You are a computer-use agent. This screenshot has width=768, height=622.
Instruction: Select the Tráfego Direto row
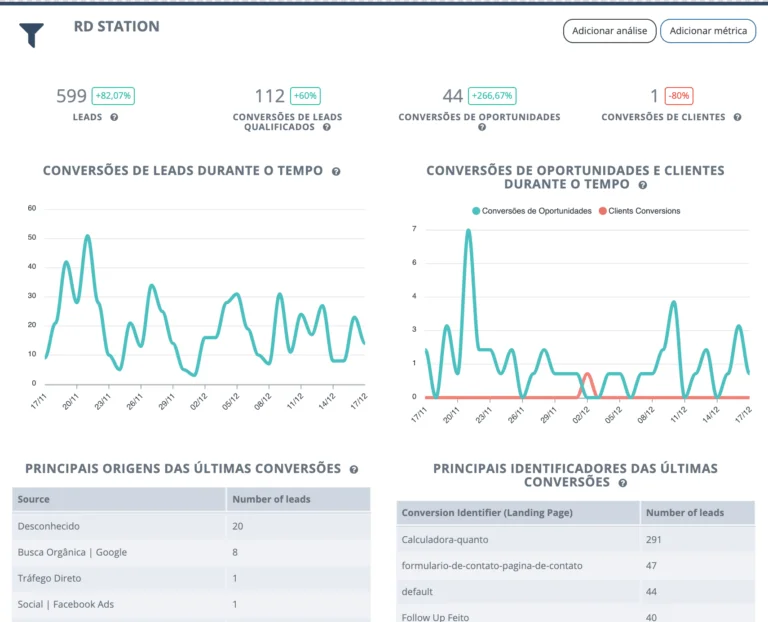pyautogui.click(x=191, y=578)
